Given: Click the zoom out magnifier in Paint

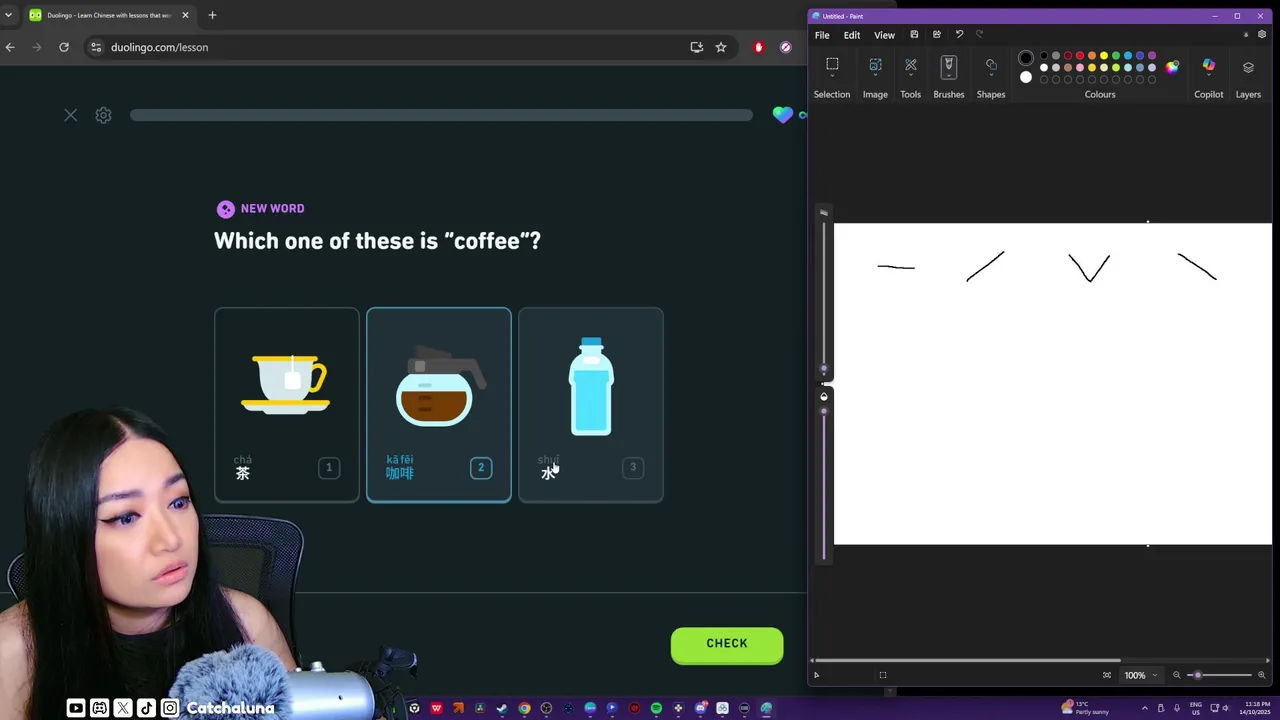Looking at the screenshot, I should (x=1177, y=675).
